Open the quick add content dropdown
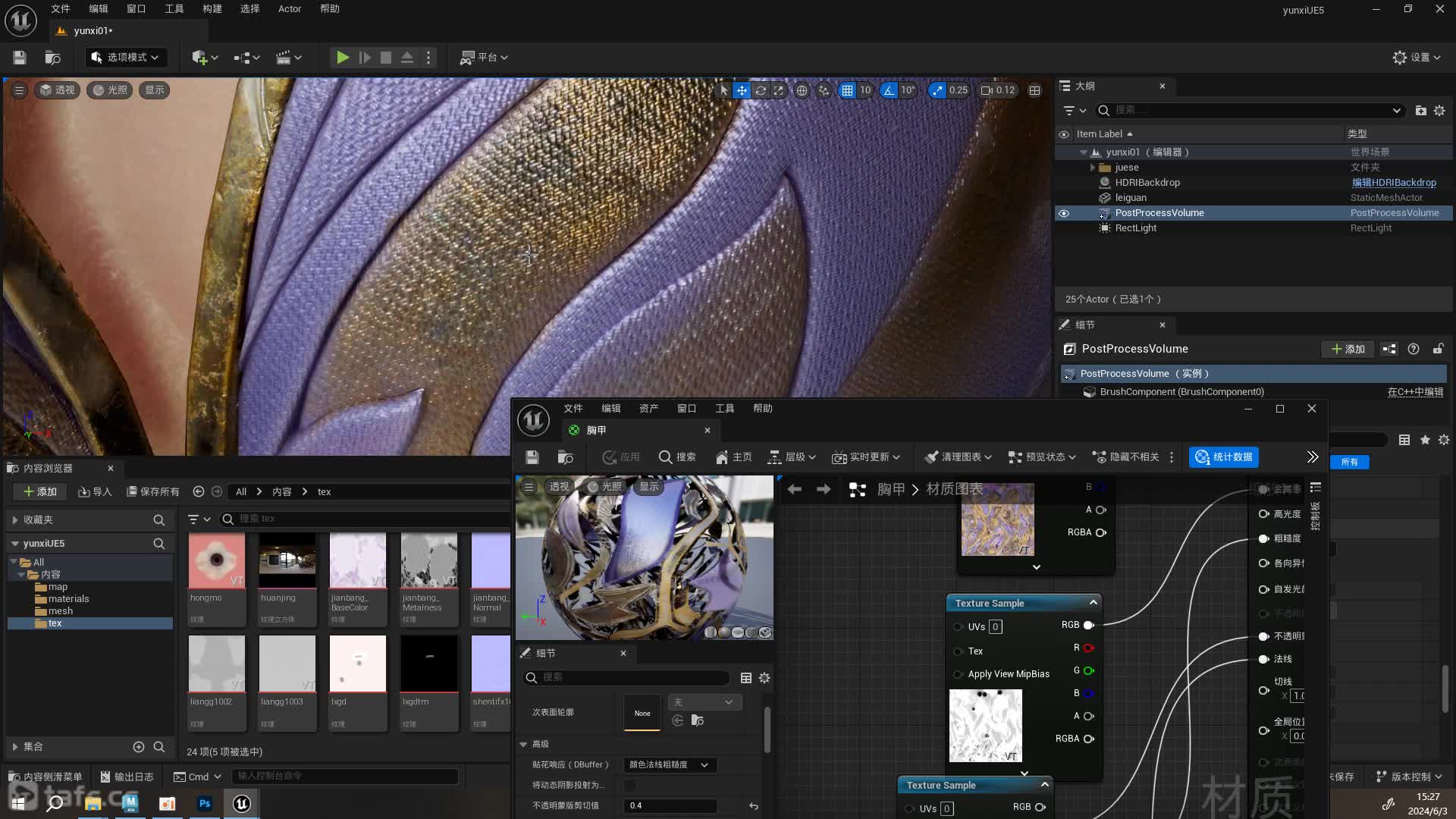This screenshot has width=1456, height=819. (x=205, y=58)
